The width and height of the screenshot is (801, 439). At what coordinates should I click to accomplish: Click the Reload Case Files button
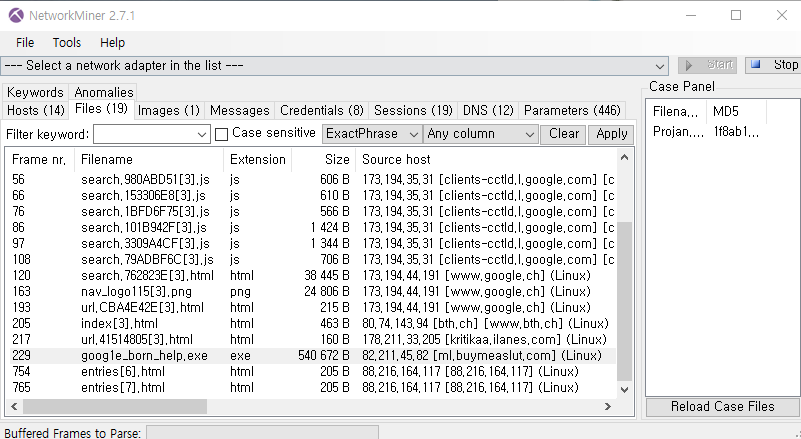pyautogui.click(x=722, y=407)
